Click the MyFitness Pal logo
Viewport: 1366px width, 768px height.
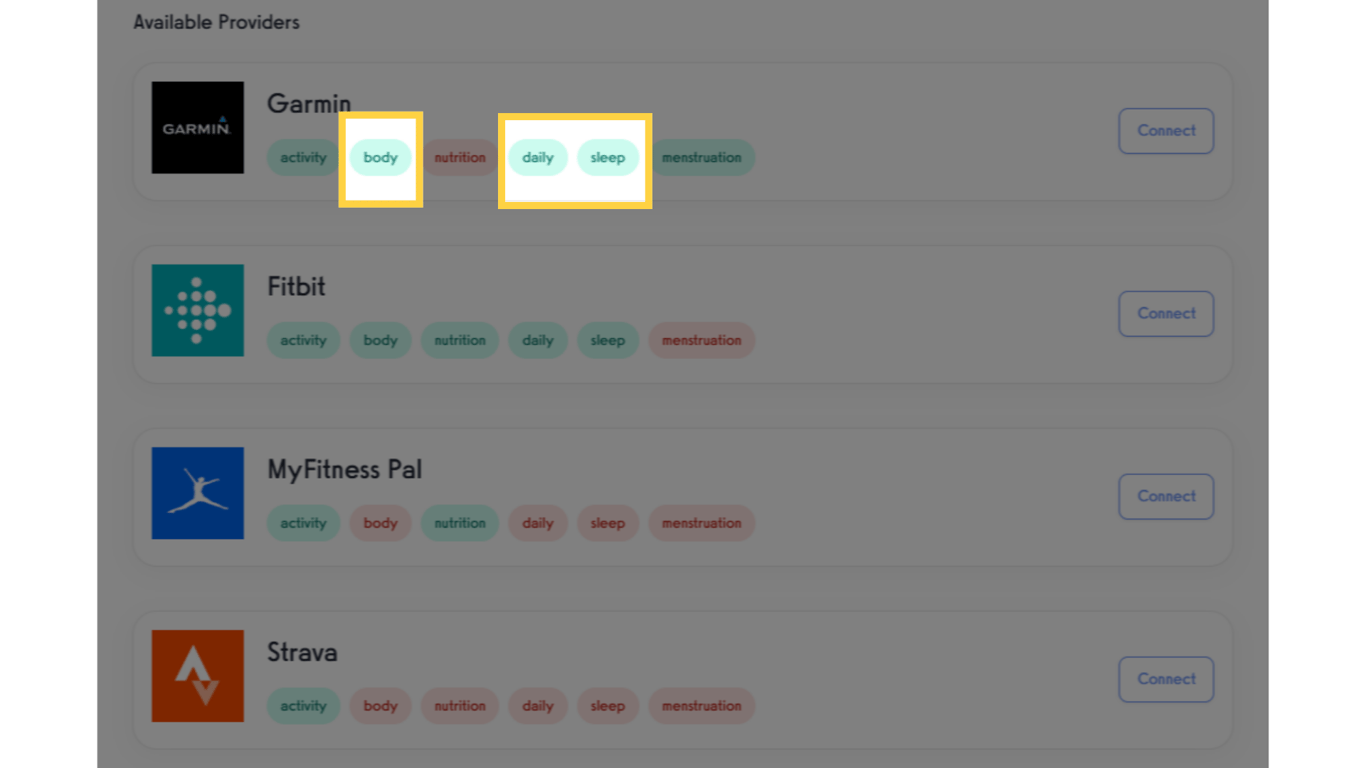coord(197,493)
